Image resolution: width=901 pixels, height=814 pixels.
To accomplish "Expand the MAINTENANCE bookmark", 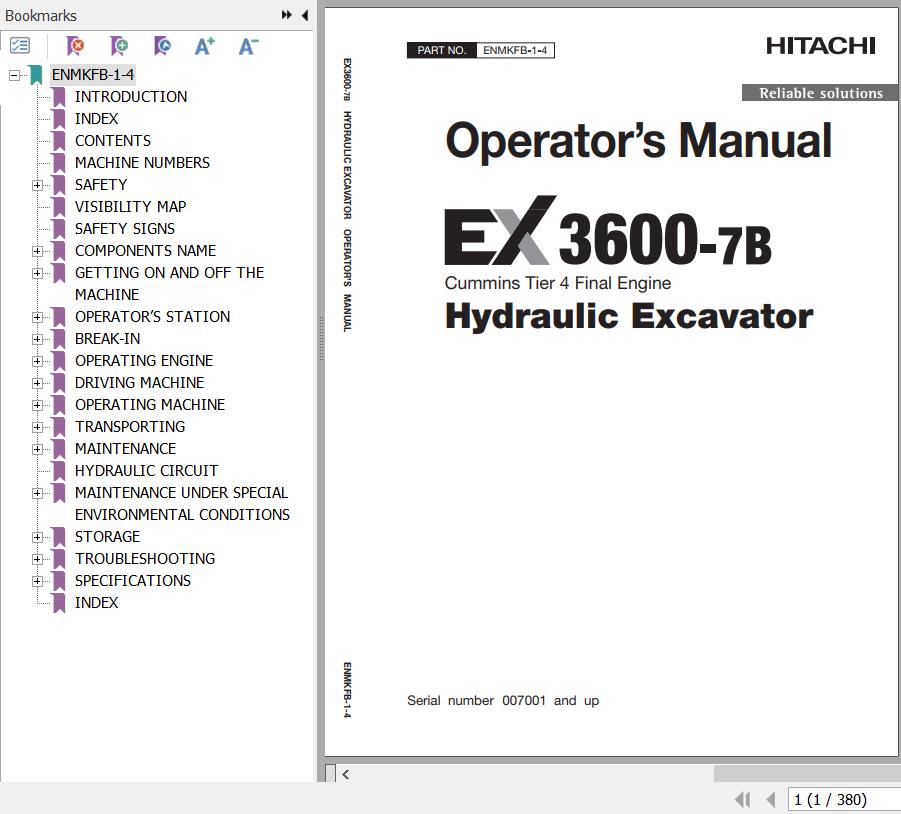I will pos(37,449).
